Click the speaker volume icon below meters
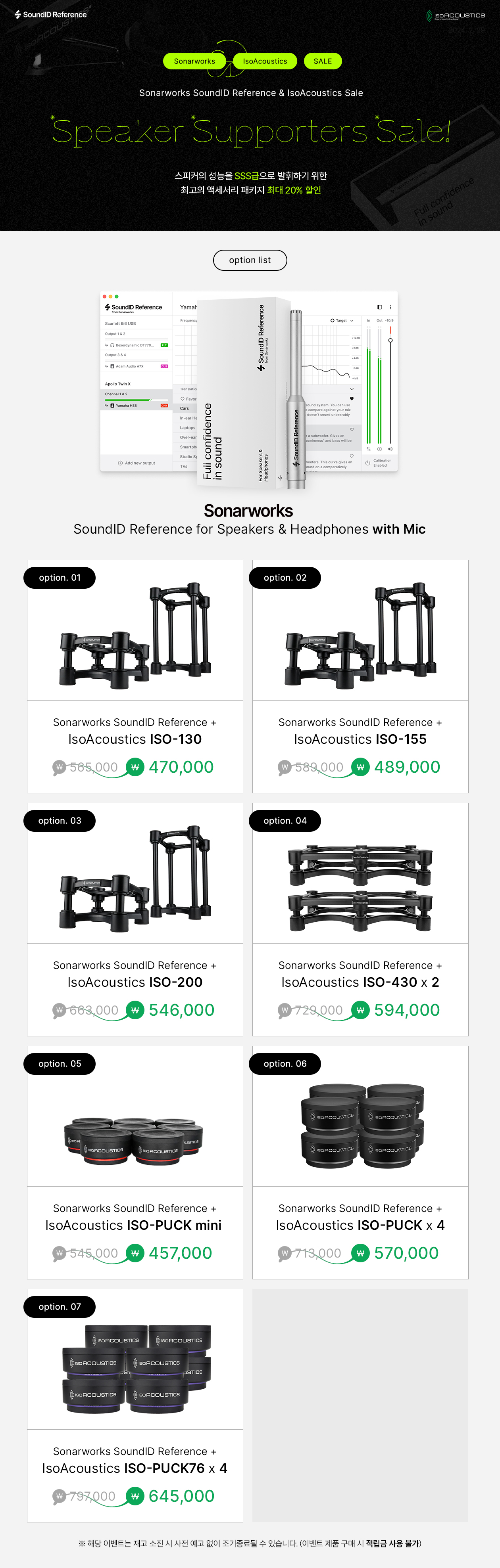This screenshot has width=500, height=1568. coord(390,449)
